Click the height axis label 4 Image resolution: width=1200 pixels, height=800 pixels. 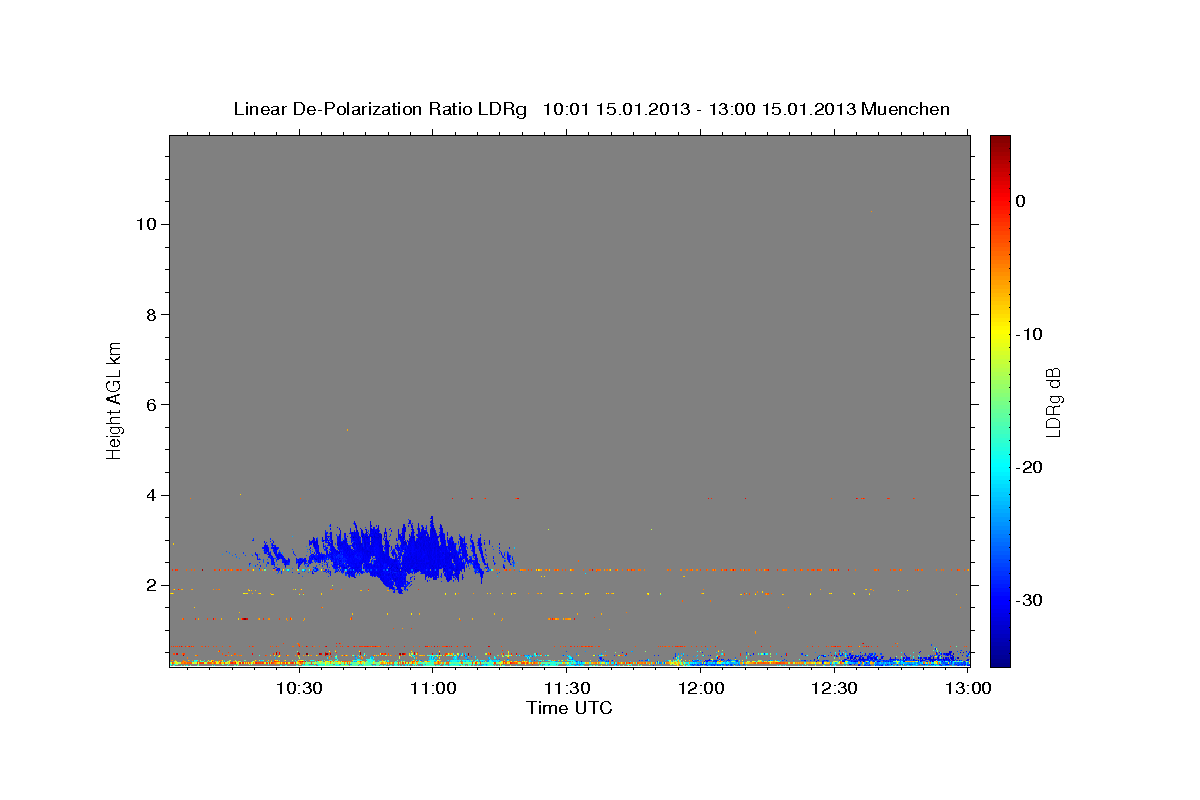coord(151,495)
